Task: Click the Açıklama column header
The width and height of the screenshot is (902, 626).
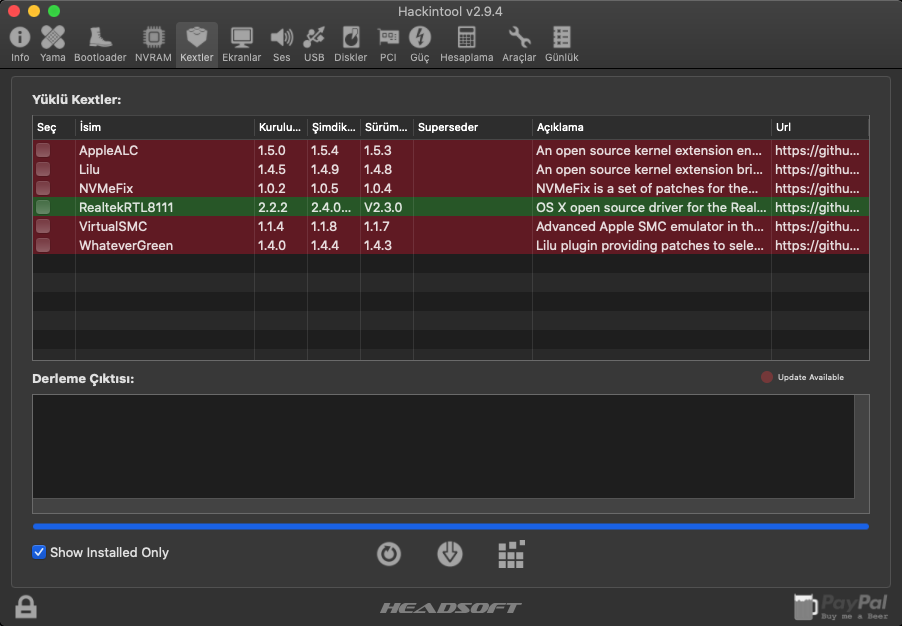Action: [650, 128]
